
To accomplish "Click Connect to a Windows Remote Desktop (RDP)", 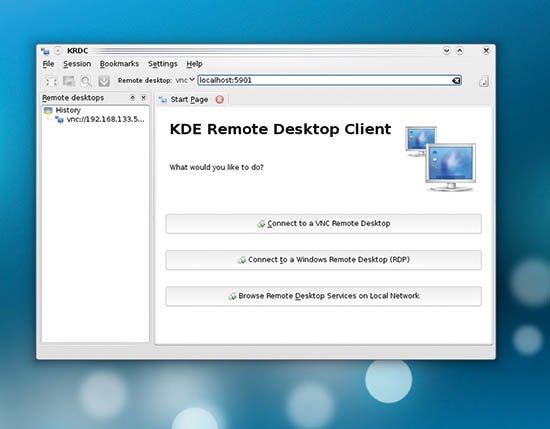I will (323, 260).
